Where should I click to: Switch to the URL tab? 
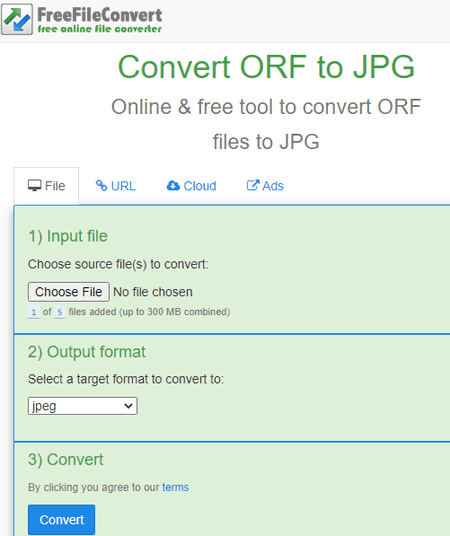116,186
